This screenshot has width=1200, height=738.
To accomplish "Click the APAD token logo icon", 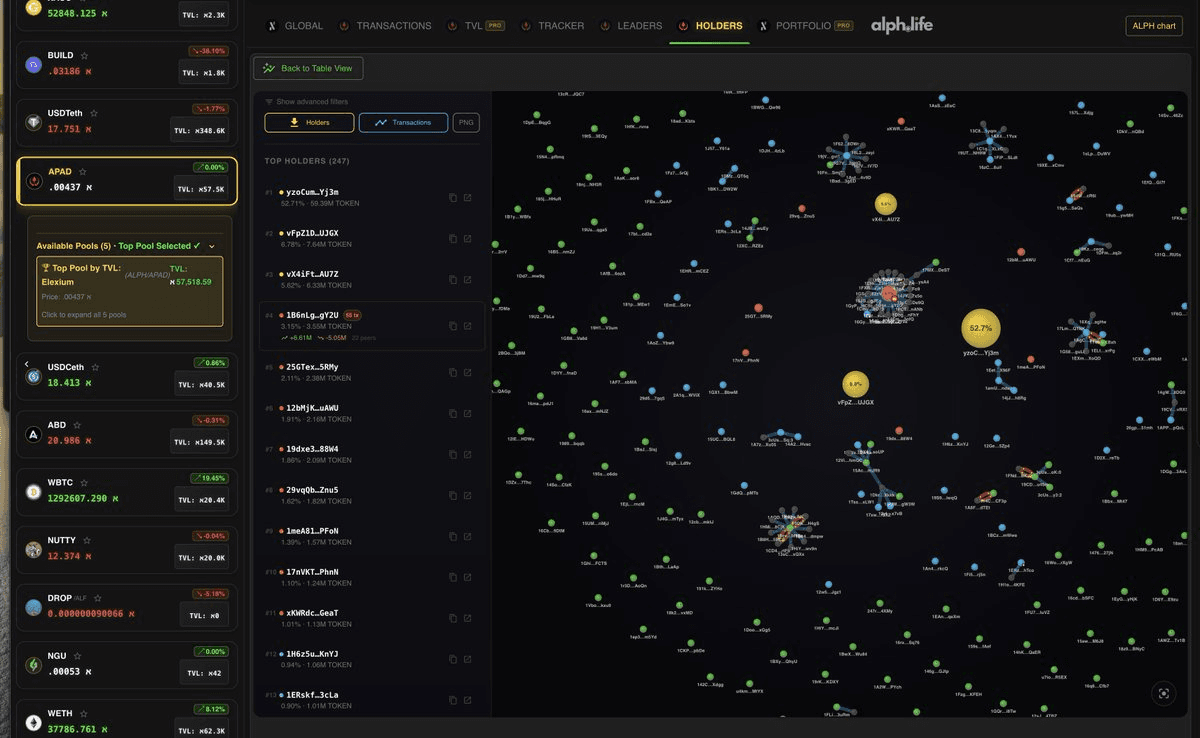I will point(34,181).
